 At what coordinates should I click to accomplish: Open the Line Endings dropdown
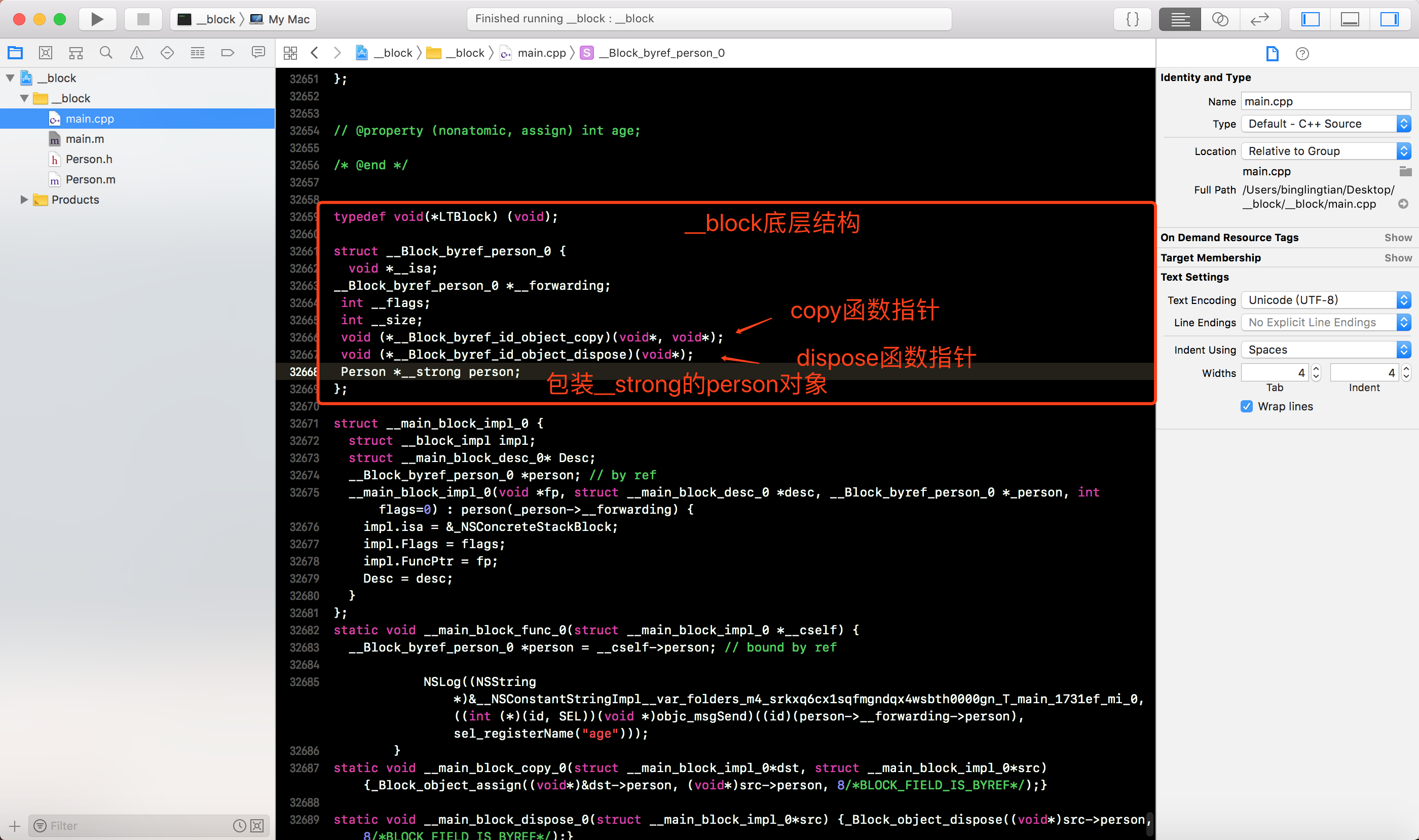[x=1326, y=323]
